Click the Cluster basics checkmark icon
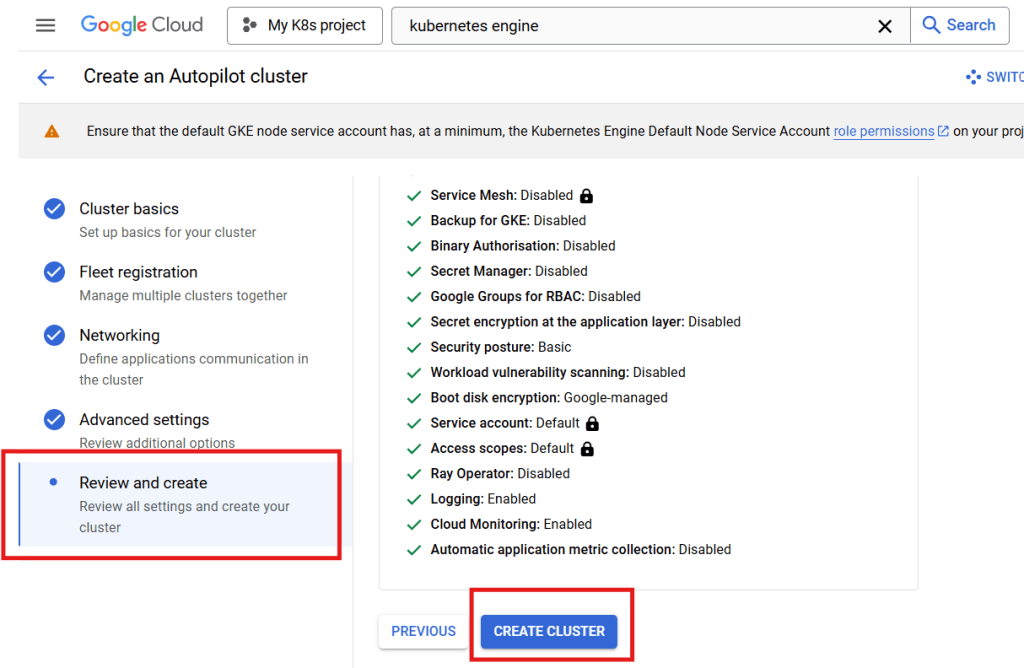This screenshot has height=668, width=1024. pyautogui.click(x=54, y=209)
